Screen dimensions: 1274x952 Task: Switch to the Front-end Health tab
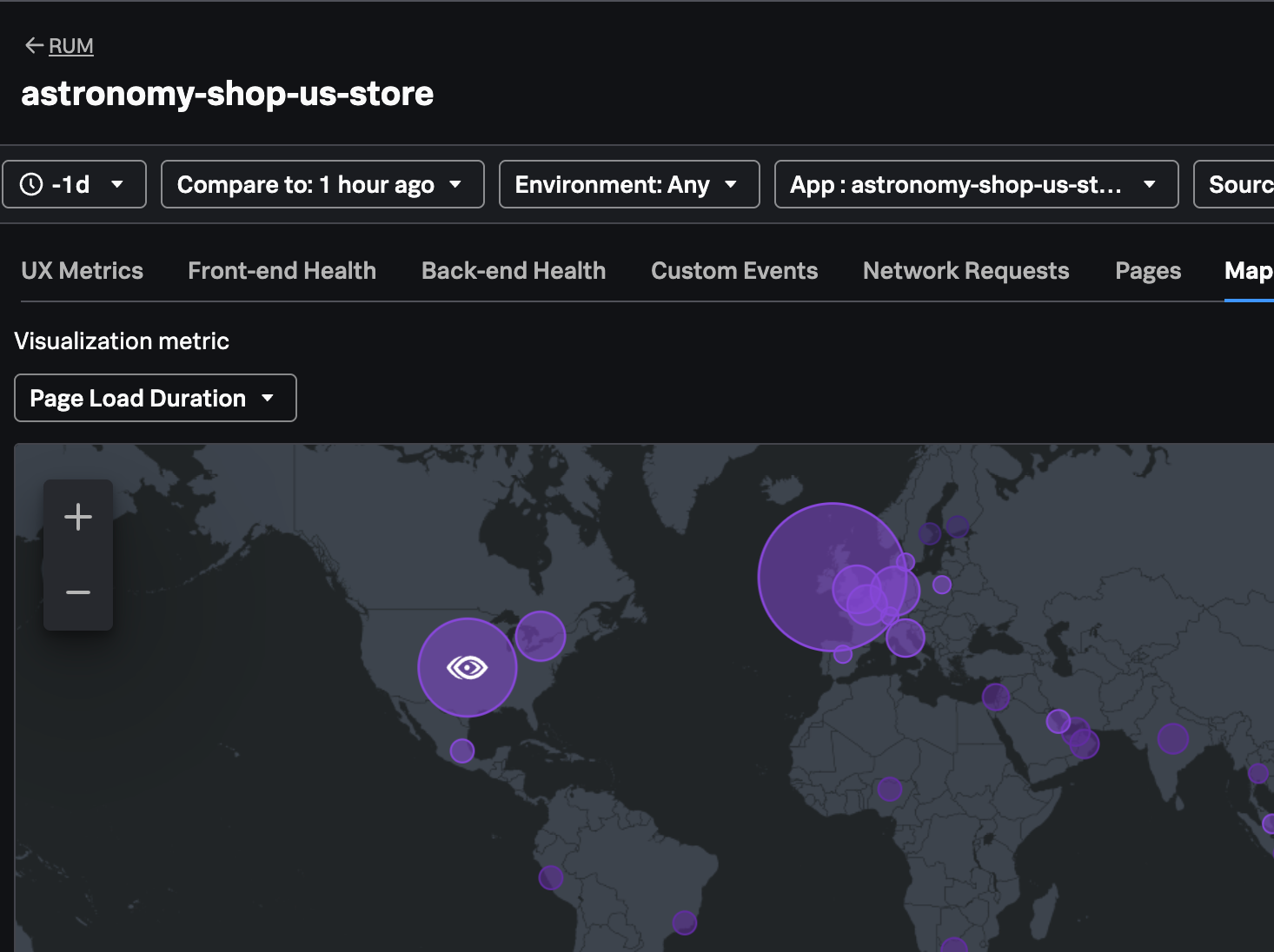[282, 270]
